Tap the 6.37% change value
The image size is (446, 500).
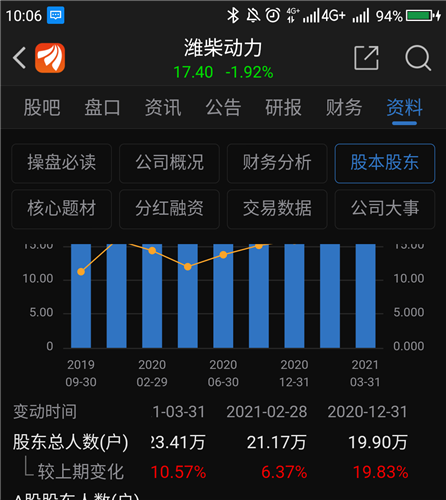tap(284, 472)
